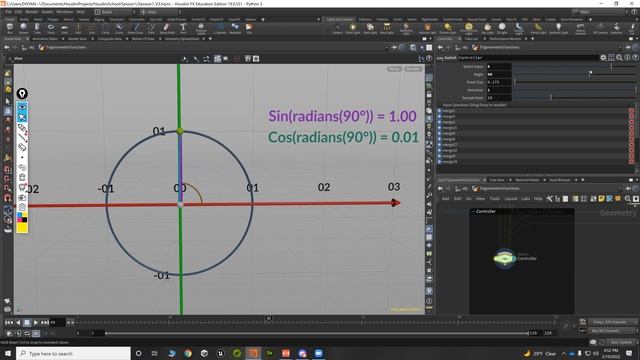The image size is (640, 360).
Task: Select the Tube shelf tool
Action: (37, 28)
